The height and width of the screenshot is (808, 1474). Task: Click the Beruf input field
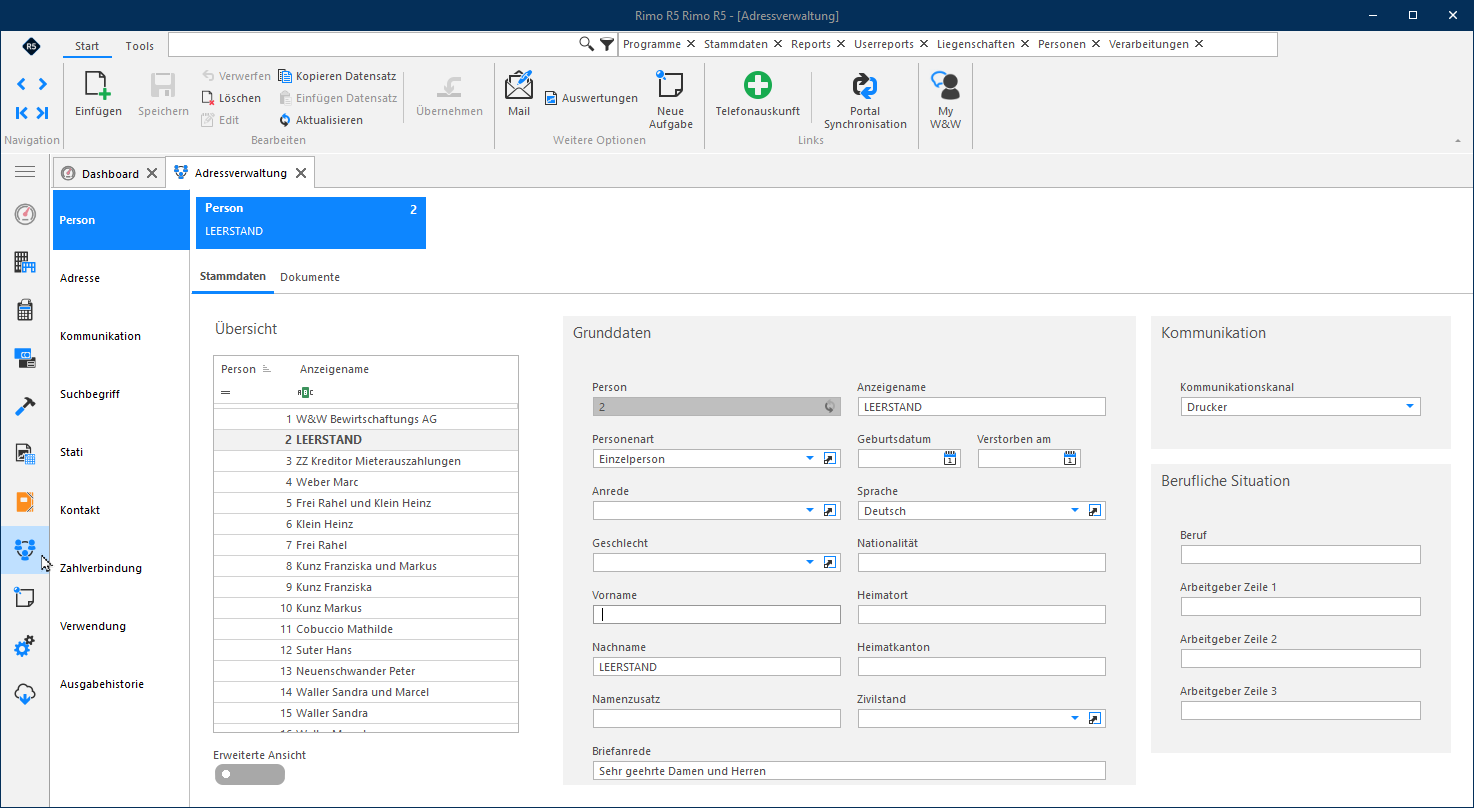1301,554
